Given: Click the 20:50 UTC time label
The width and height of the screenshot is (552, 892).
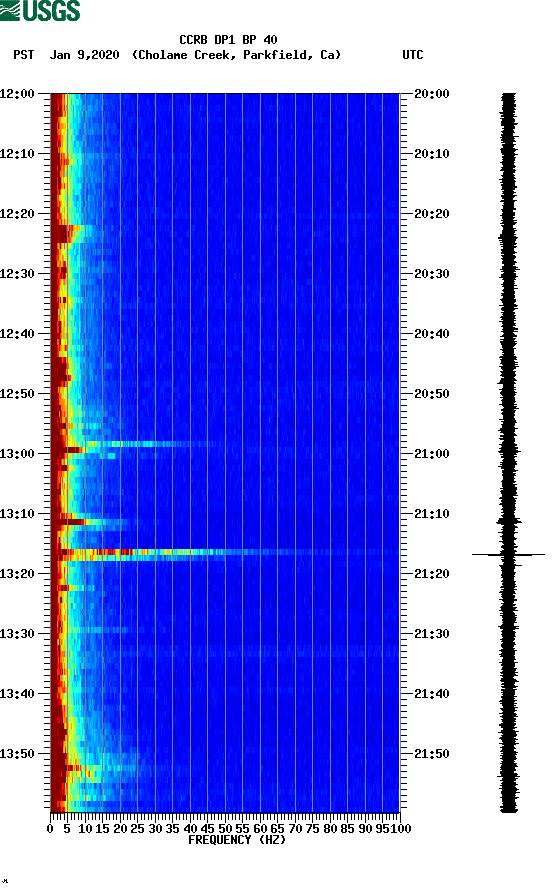Looking at the screenshot, I should tap(432, 394).
